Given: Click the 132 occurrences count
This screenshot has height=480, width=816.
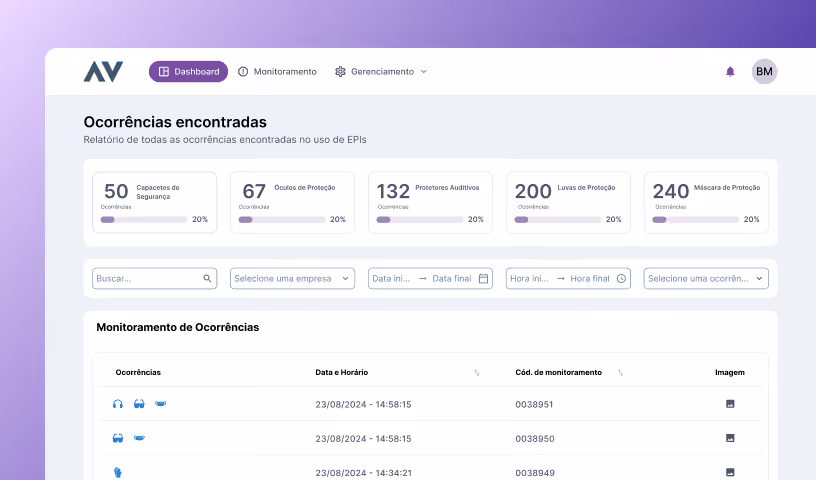Looking at the screenshot, I should pyautogui.click(x=393, y=192).
